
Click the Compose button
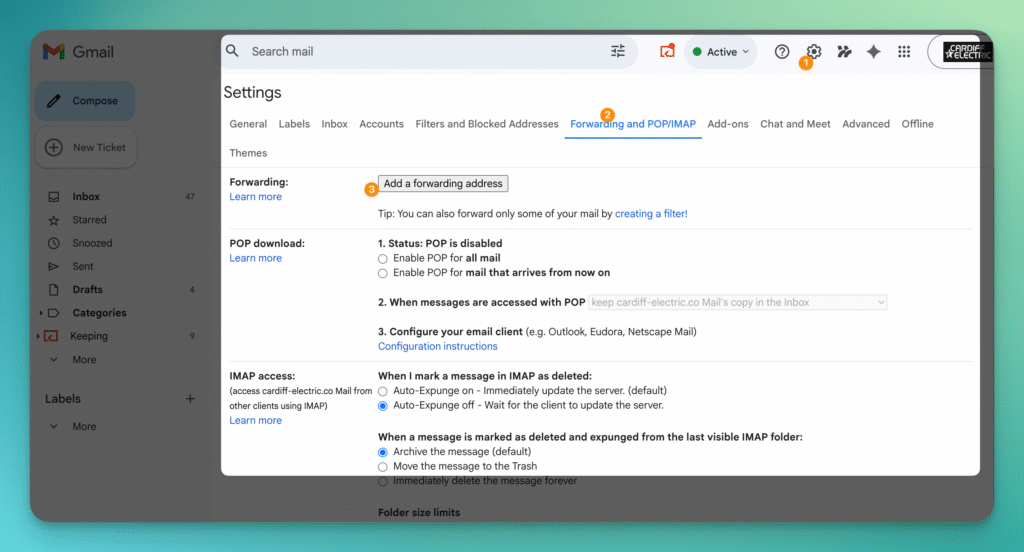tap(86, 101)
